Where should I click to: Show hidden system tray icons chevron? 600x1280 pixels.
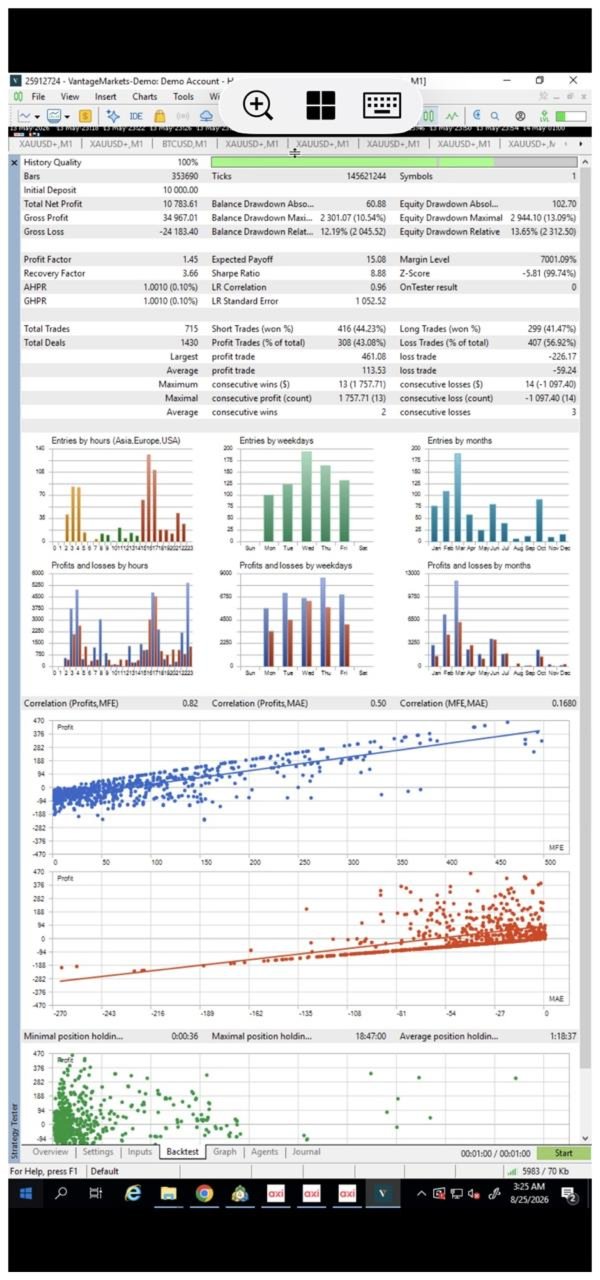pyautogui.click(x=421, y=1193)
